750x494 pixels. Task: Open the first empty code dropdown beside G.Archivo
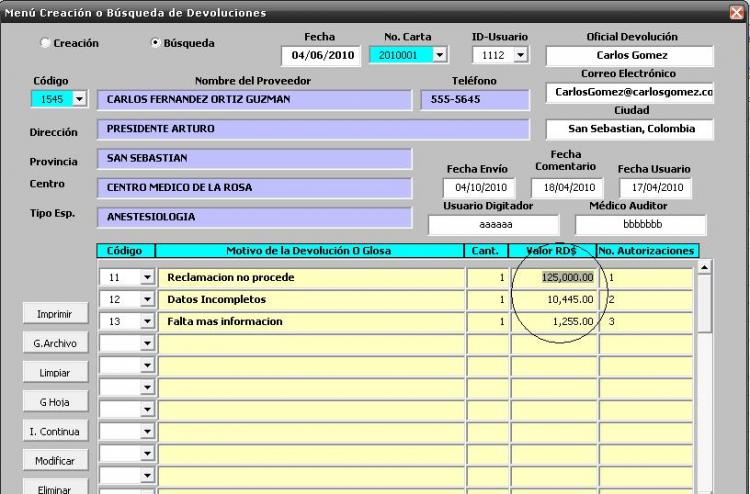click(147, 343)
